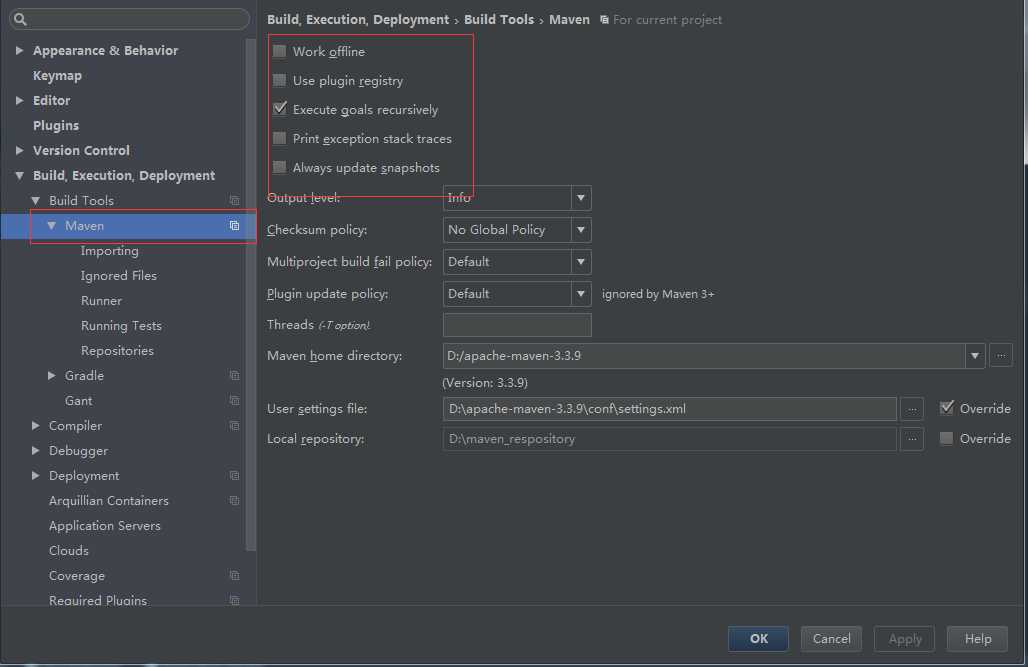The image size is (1028, 667).
Task: Enable the Work offline checkbox
Action: [280, 52]
